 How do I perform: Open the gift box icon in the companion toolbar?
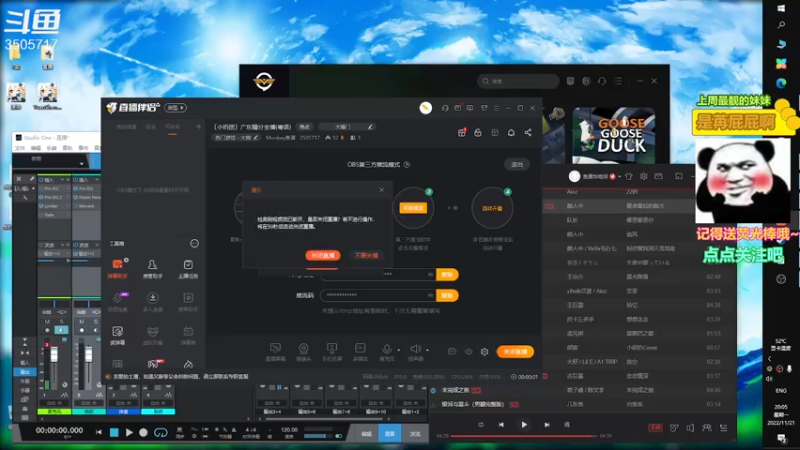462,133
